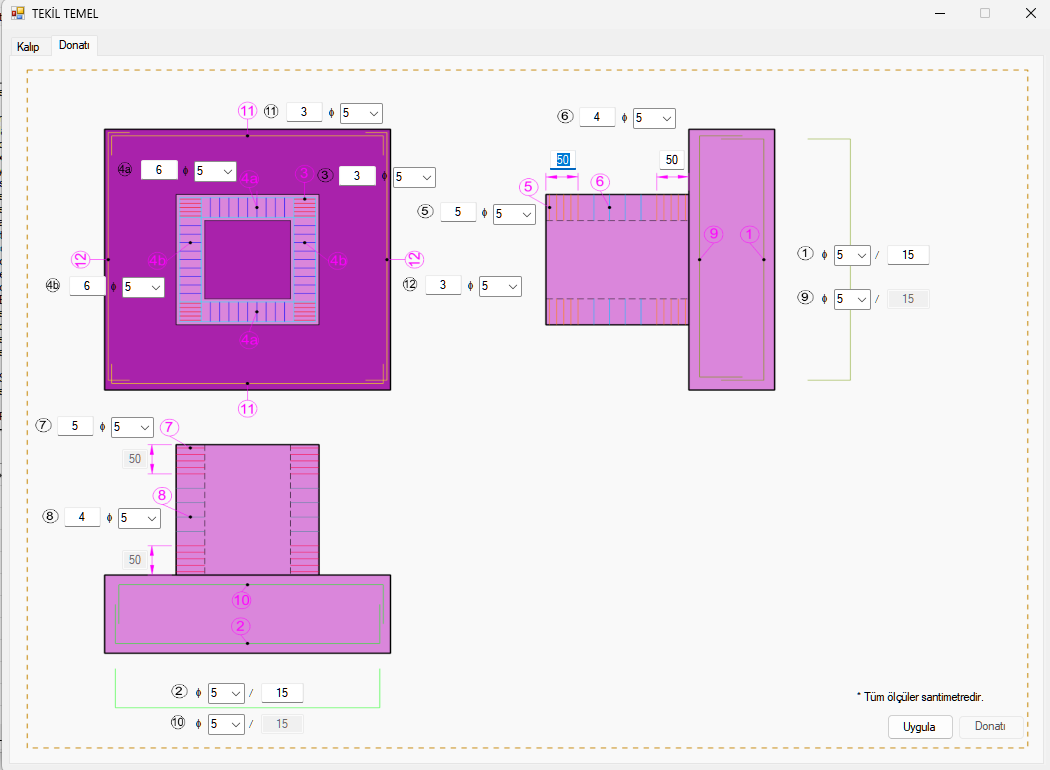The height and width of the screenshot is (770, 1050).
Task: Click the Donatı button beside Uygula
Action: coord(991,727)
